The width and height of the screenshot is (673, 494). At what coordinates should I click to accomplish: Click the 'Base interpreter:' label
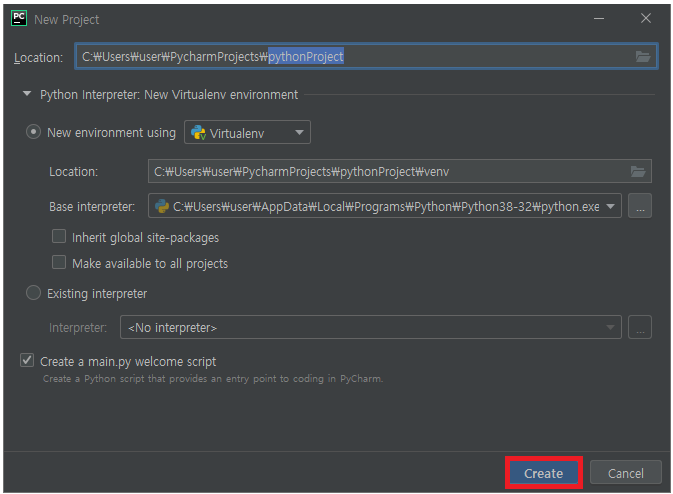point(92,206)
